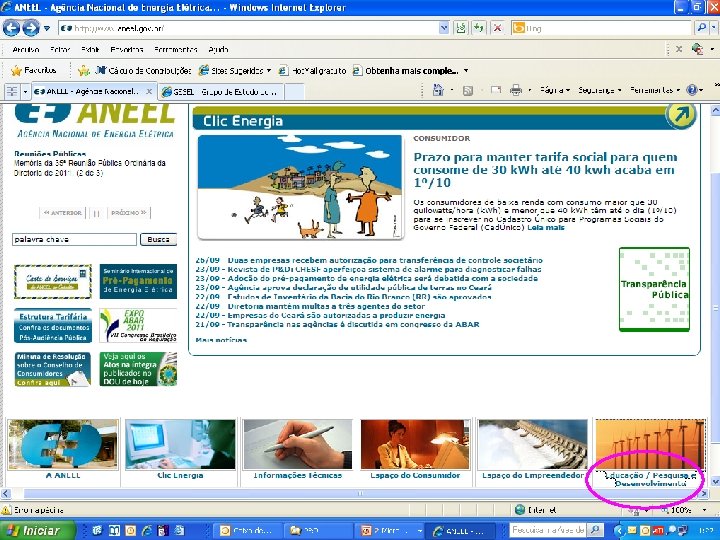Open the Estrutura Tarifária banner
Image resolution: width=720 pixels, height=540 pixels.
coord(53,326)
